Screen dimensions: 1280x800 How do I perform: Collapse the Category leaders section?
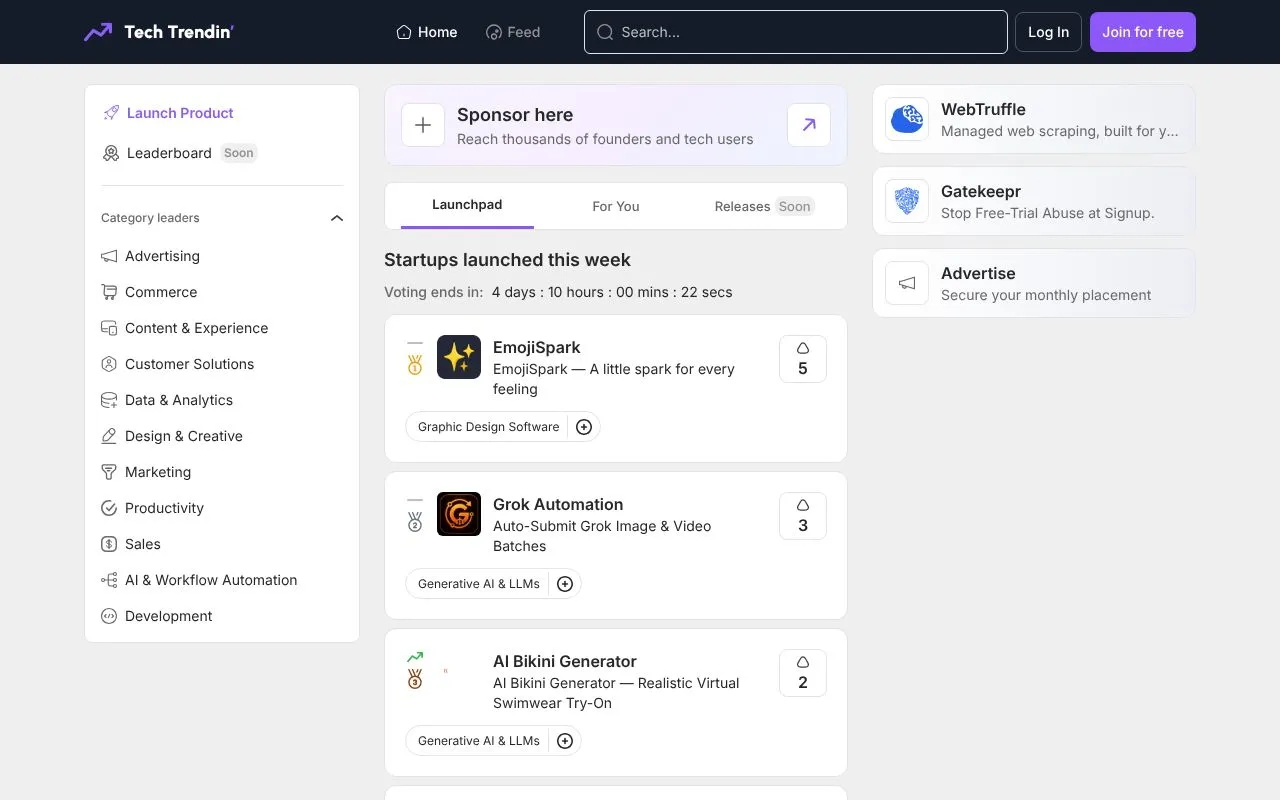tap(337, 218)
